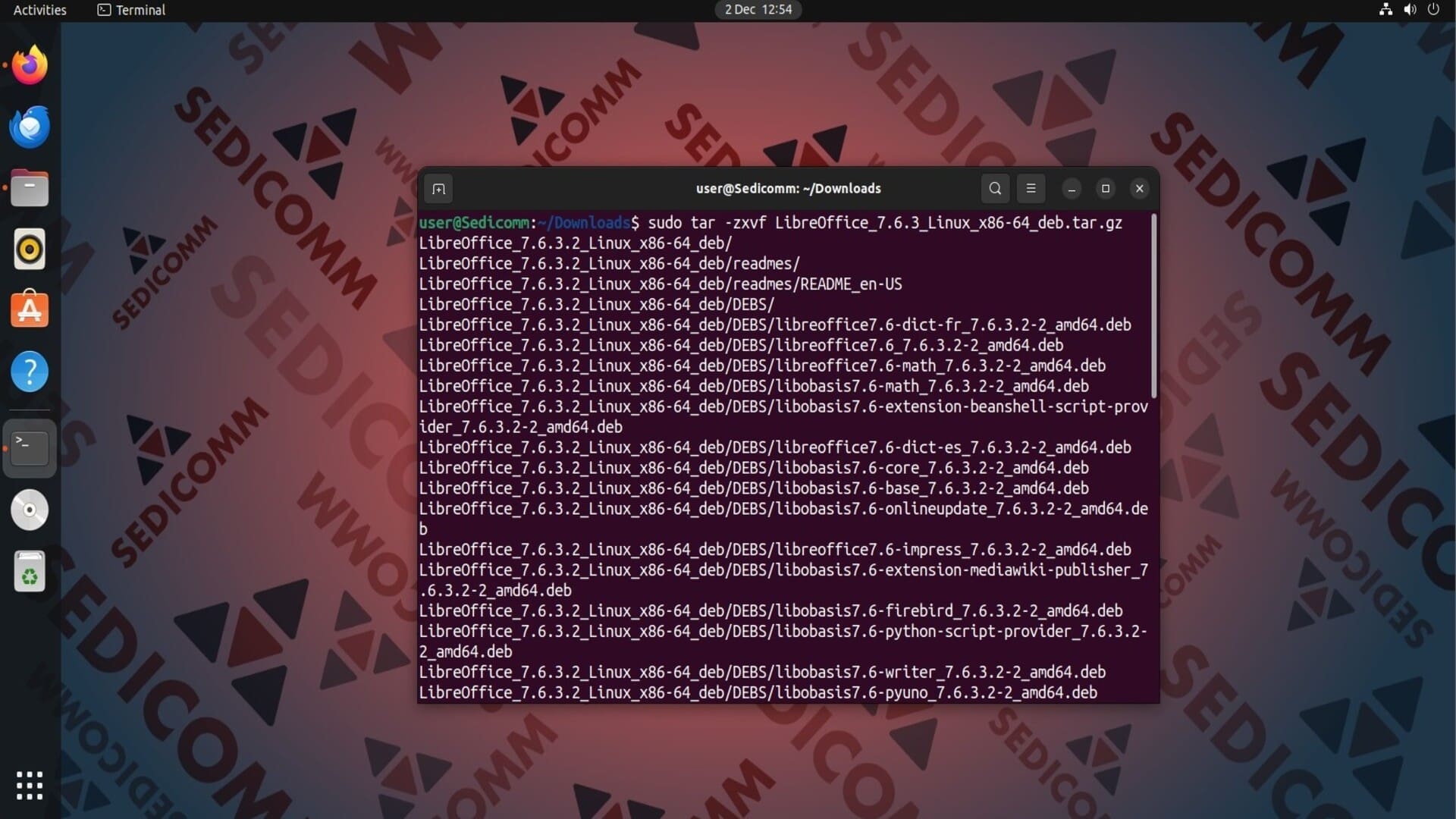This screenshot has width=1456, height=819.
Task: Open the terminal hamburger menu
Action: pyautogui.click(x=1031, y=189)
